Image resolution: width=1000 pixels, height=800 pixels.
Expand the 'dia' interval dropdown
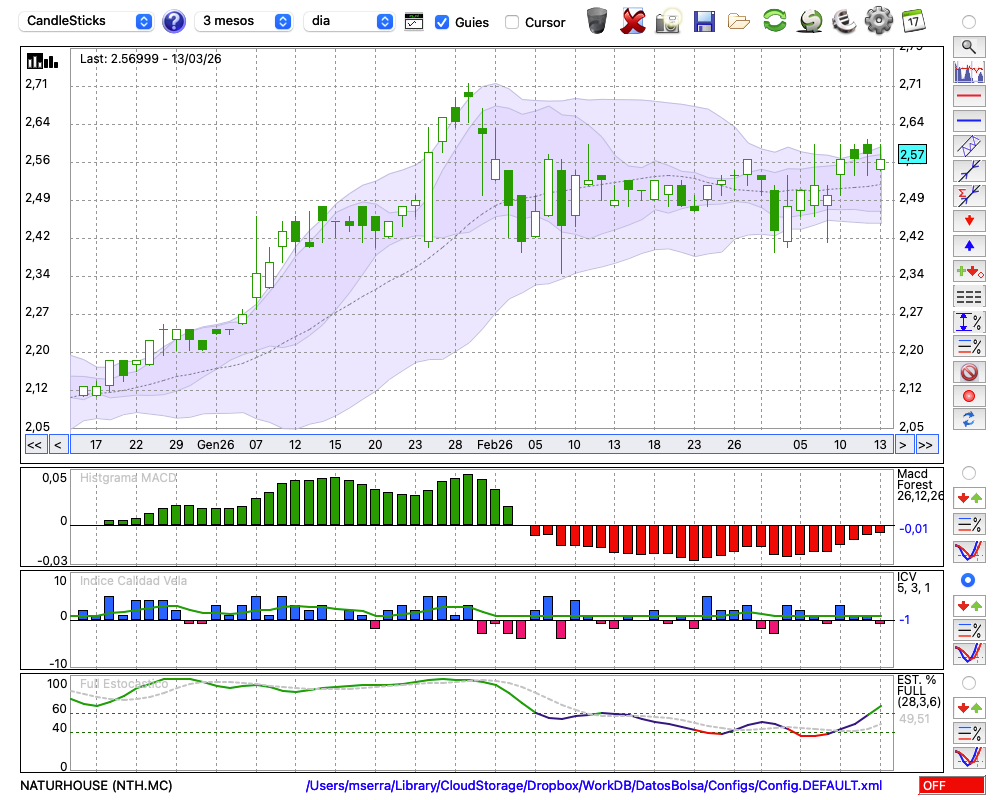(350, 21)
